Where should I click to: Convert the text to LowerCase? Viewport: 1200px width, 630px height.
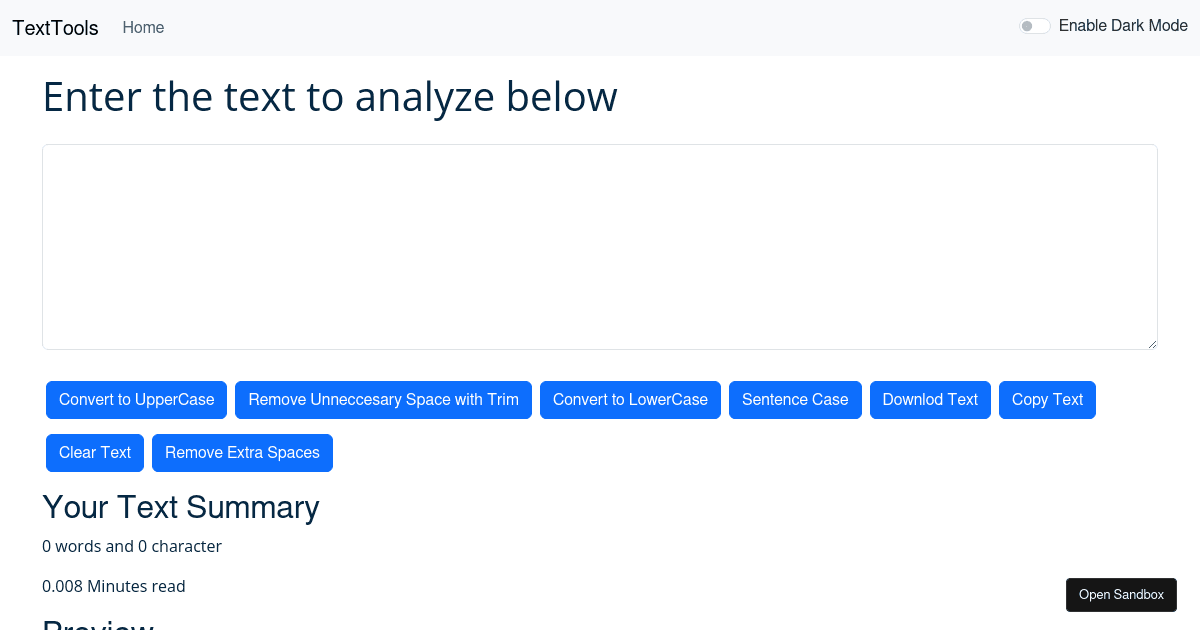click(x=630, y=399)
